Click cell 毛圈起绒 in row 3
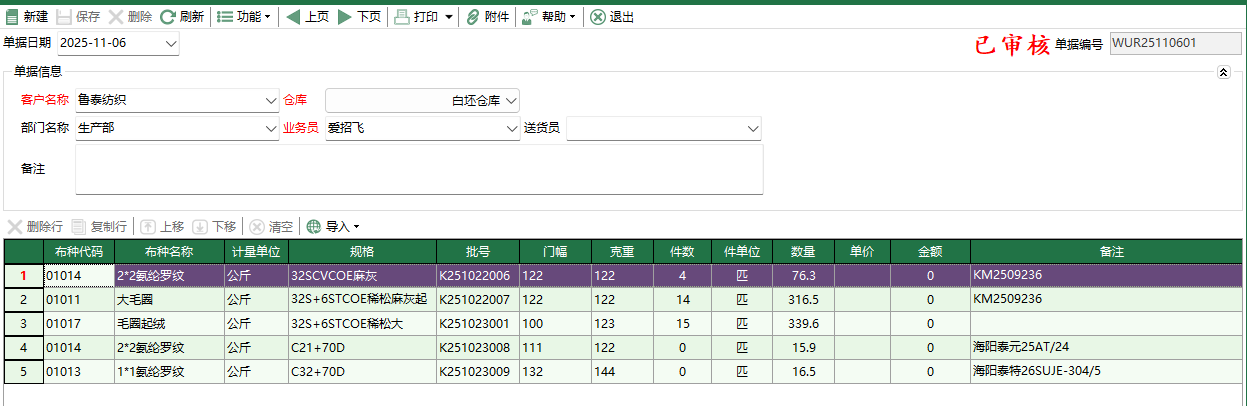The height and width of the screenshot is (406, 1247). coord(169,323)
